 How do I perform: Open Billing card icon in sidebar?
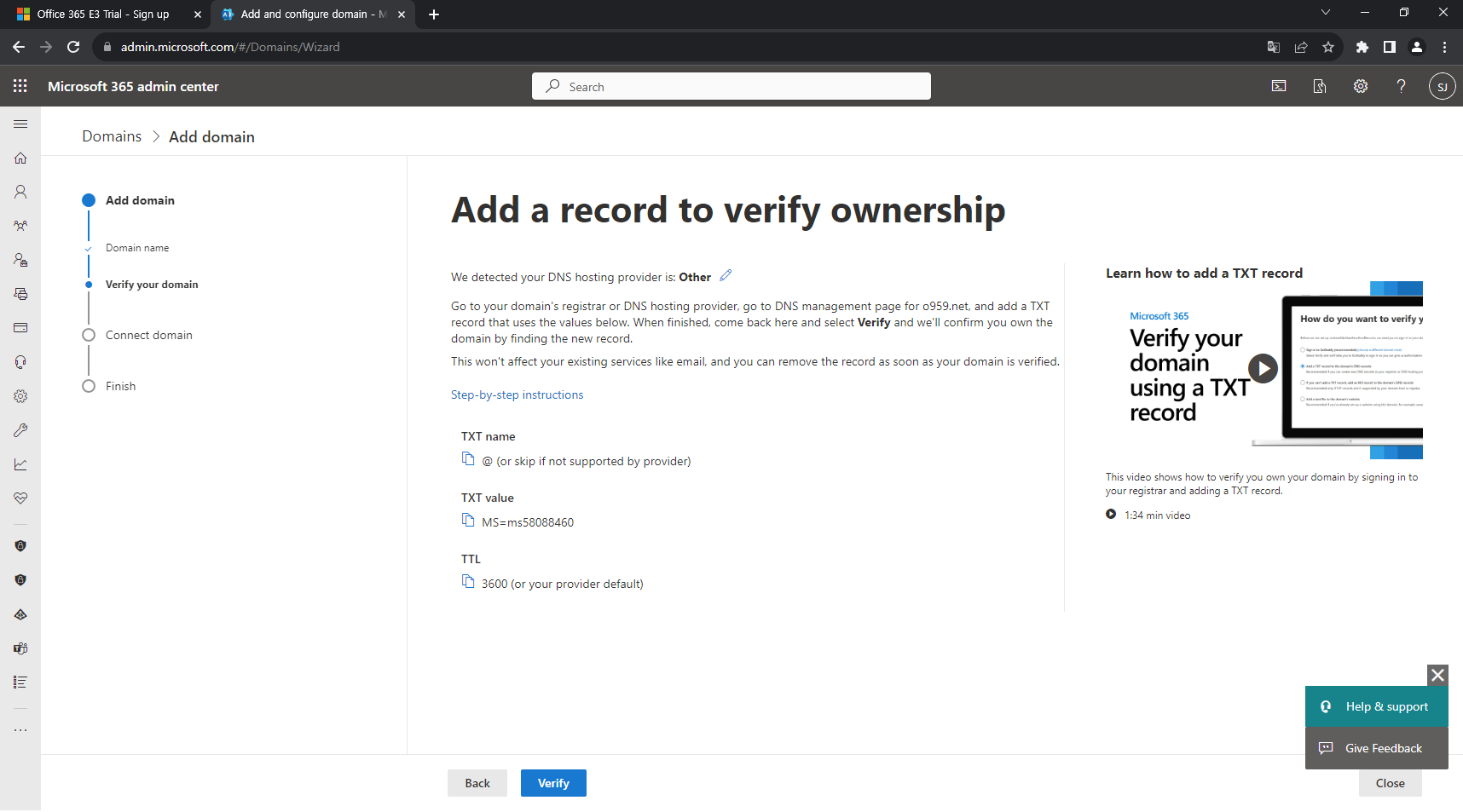pos(20,328)
